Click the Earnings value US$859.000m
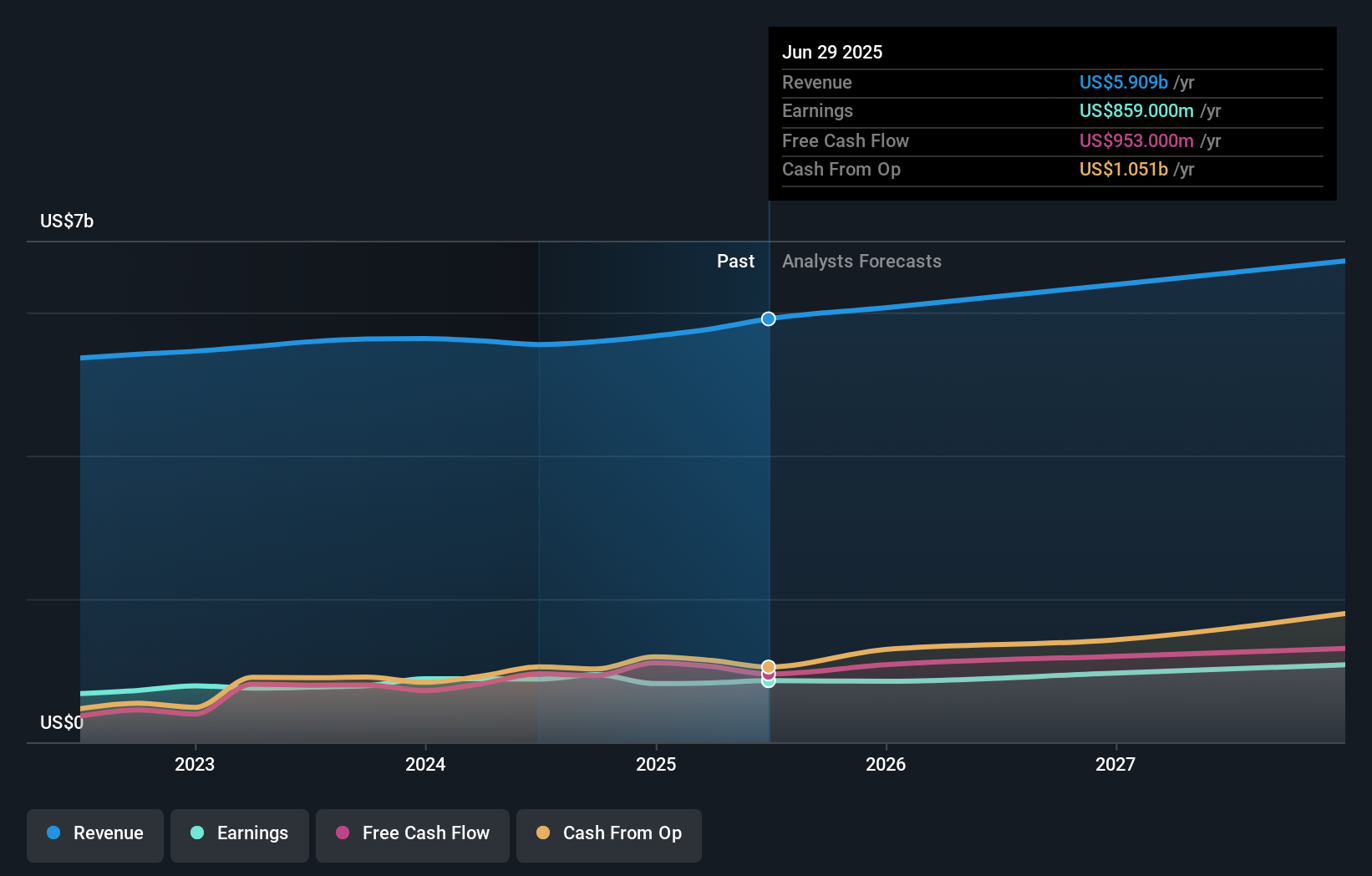 [x=1136, y=110]
